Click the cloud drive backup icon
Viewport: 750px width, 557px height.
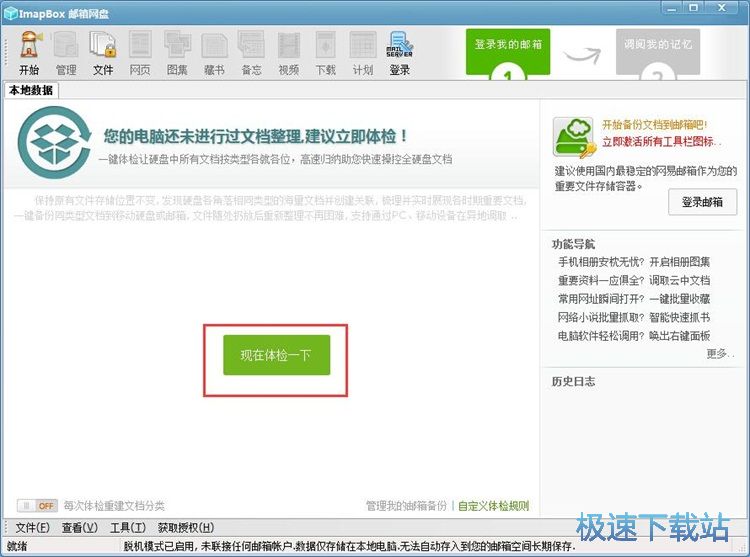574,138
